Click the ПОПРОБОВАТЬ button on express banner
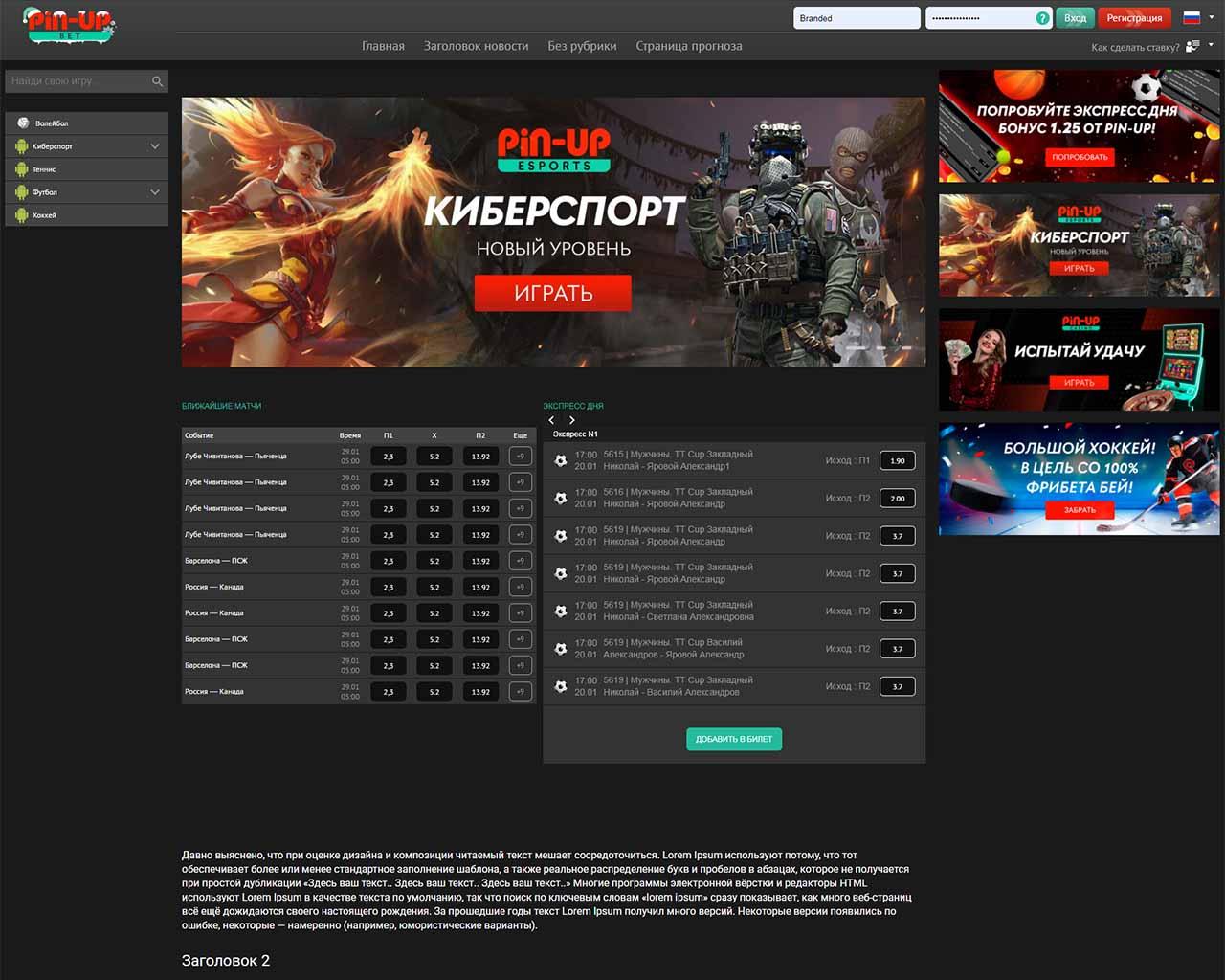 [1080, 157]
